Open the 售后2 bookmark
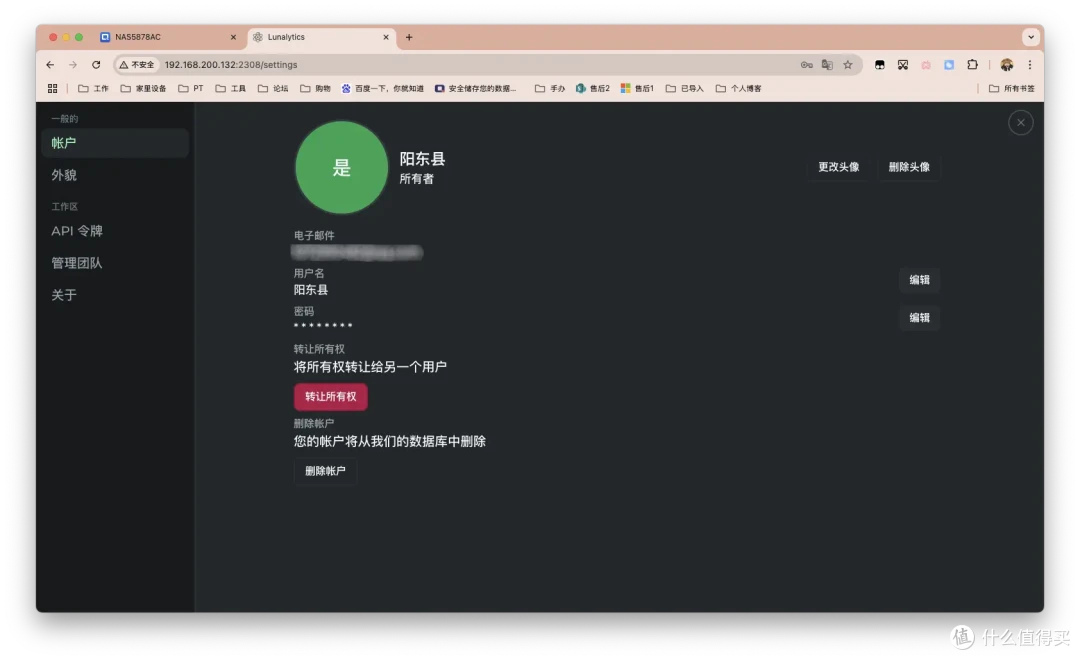The image size is (1080, 660). (x=593, y=88)
